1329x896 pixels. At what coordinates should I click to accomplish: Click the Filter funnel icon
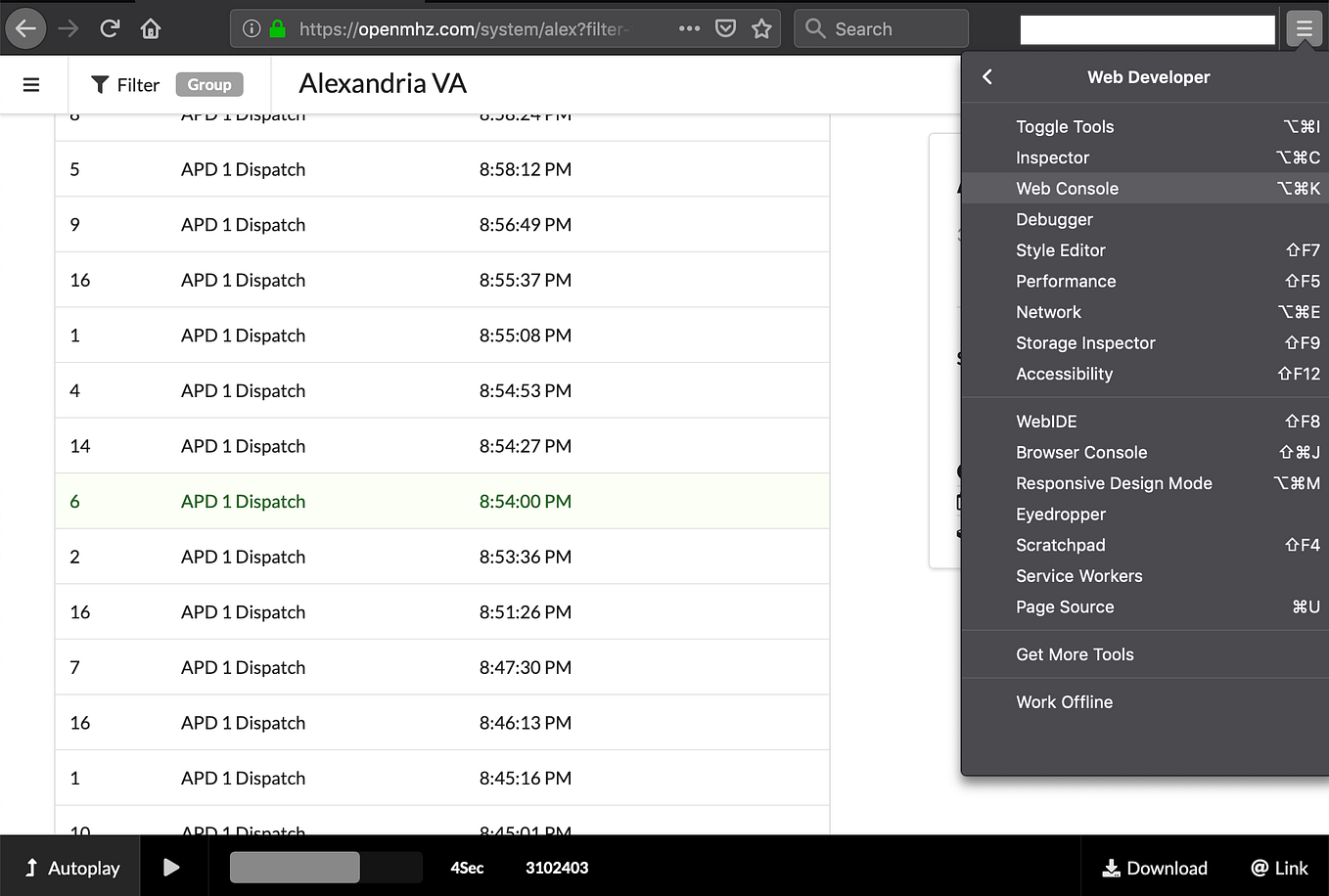tap(99, 84)
